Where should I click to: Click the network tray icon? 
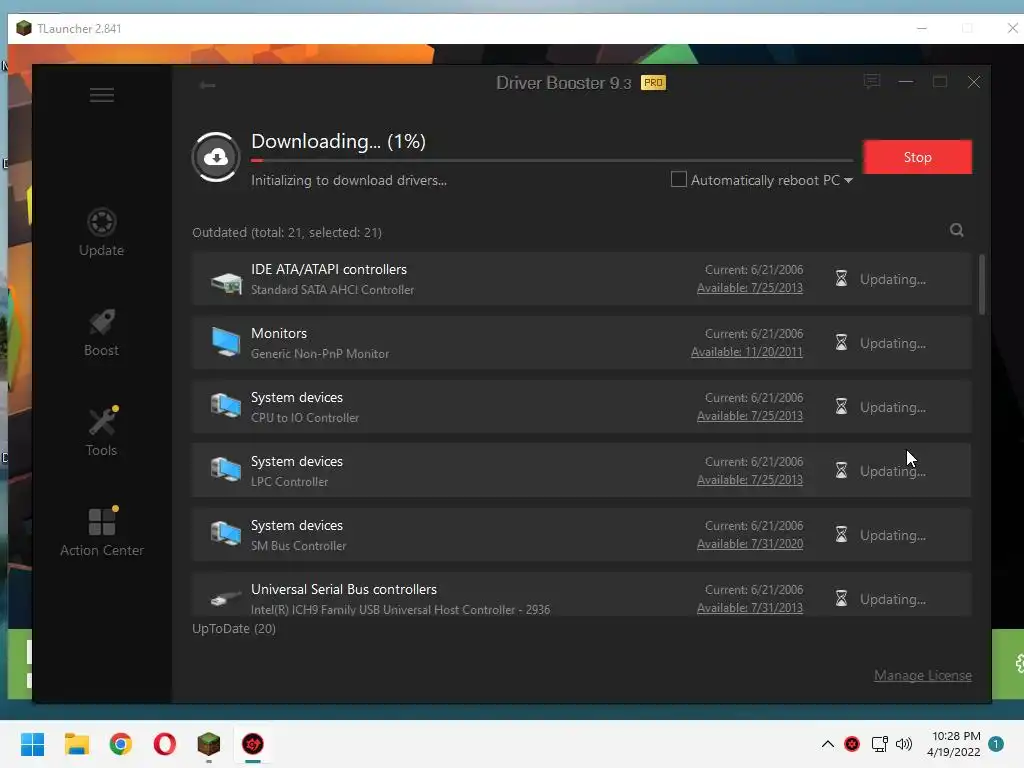(880, 744)
